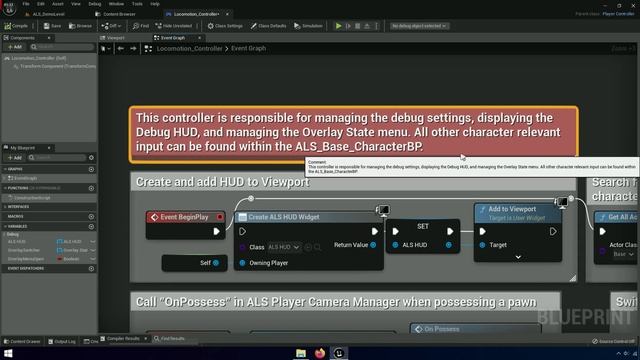
Task: Click the Compile blueprint button
Action: (16, 26)
